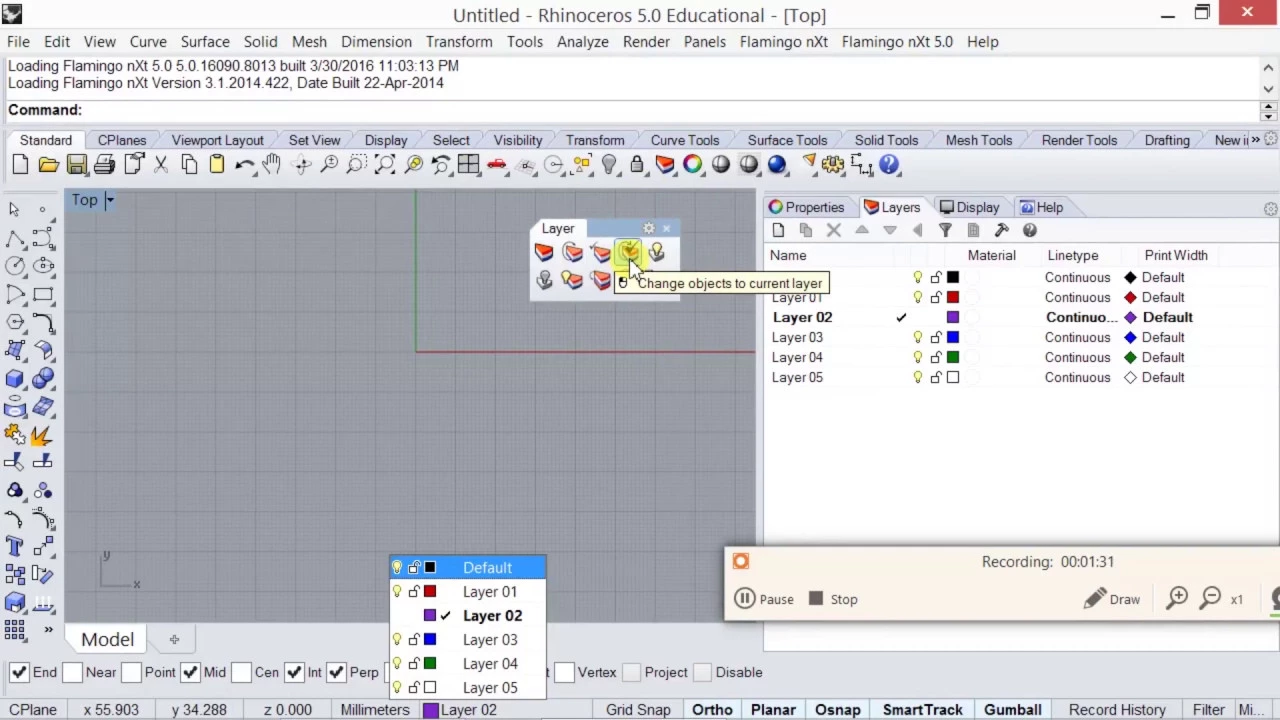Click the Draw button in recorder bar
This screenshot has width=1280, height=720.
(x=1112, y=599)
